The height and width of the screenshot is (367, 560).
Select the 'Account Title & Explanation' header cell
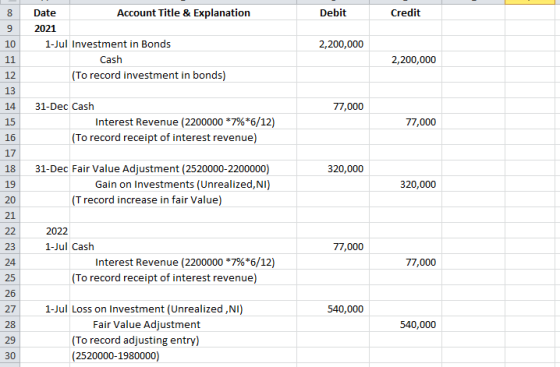[183, 13]
